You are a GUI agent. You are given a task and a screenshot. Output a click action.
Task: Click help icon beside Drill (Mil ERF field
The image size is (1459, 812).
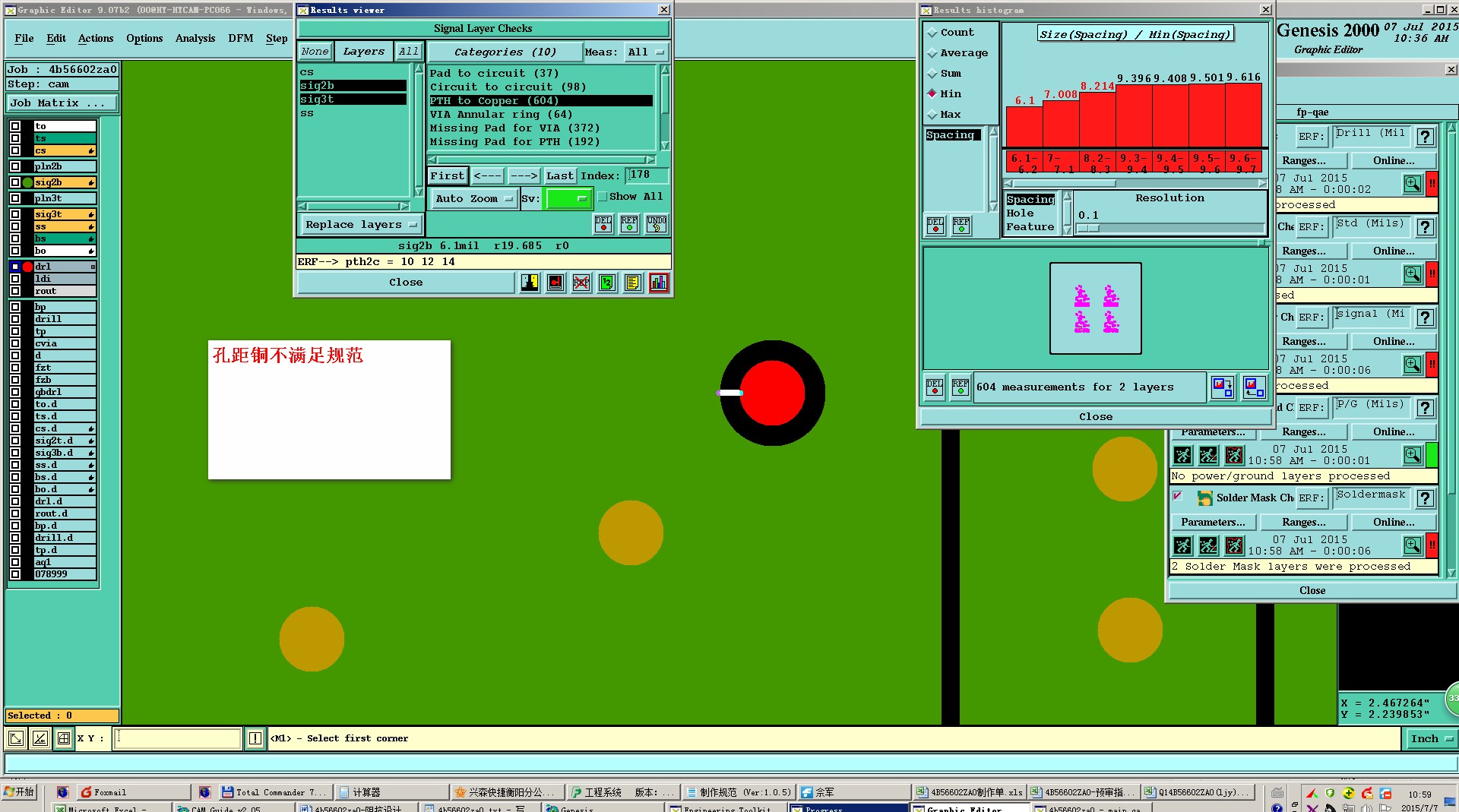1426,137
